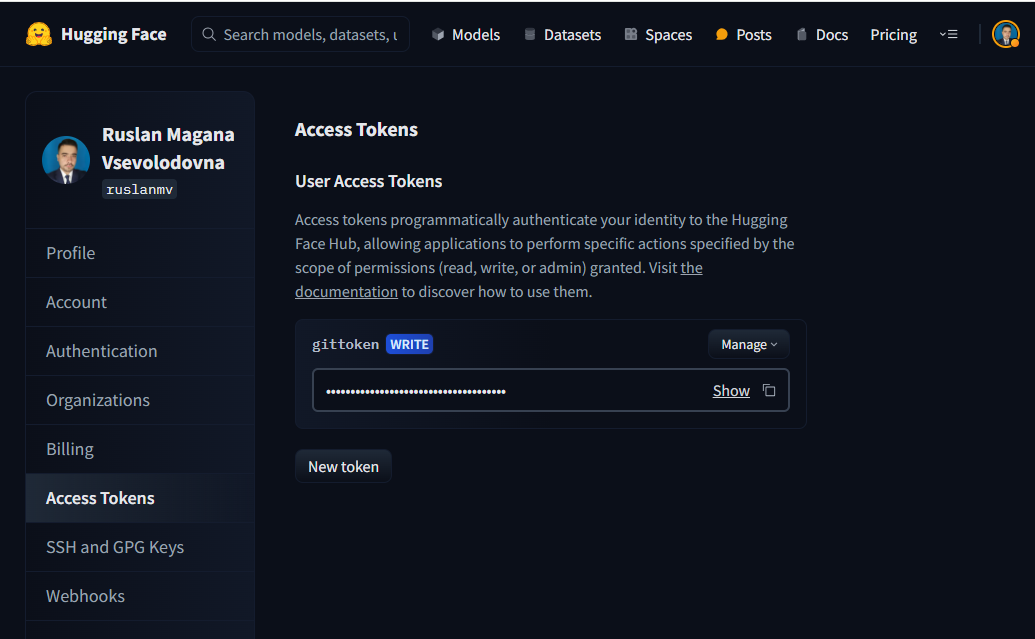Open Datasets page from navbar
Image resolution: width=1035 pixels, height=639 pixels.
(x=562, y=34)
